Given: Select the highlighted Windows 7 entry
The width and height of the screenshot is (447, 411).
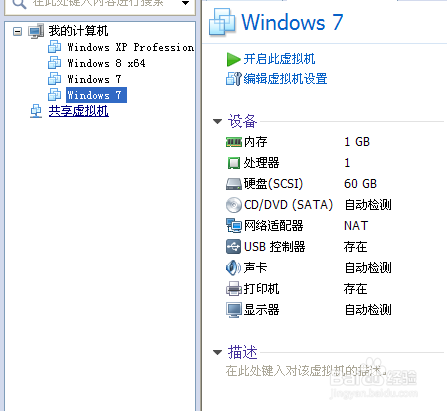Looking at the screenshot, I should (x=96, y=95).
